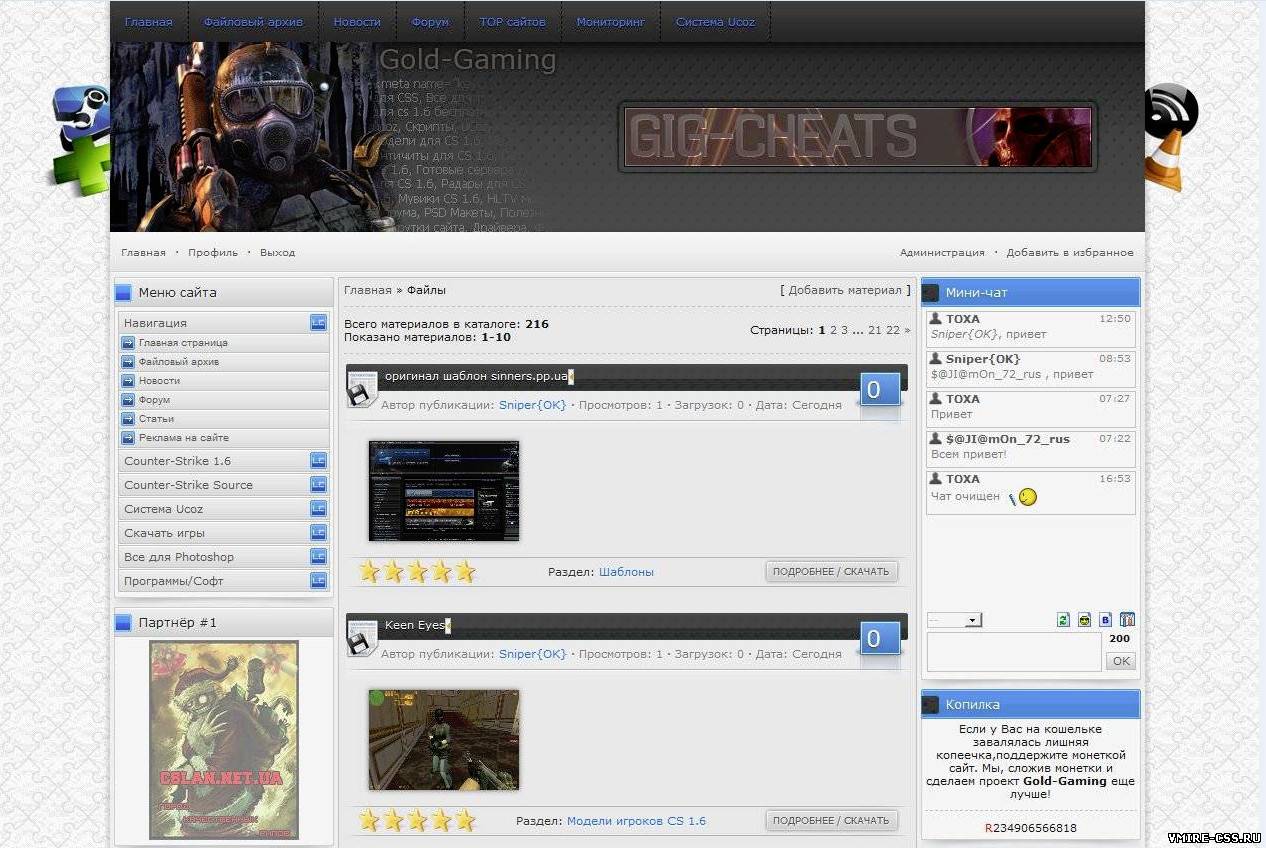Click the arrow icon beside Главная страница
This screenshot has height=848, width=1266.
coord(128,343)
